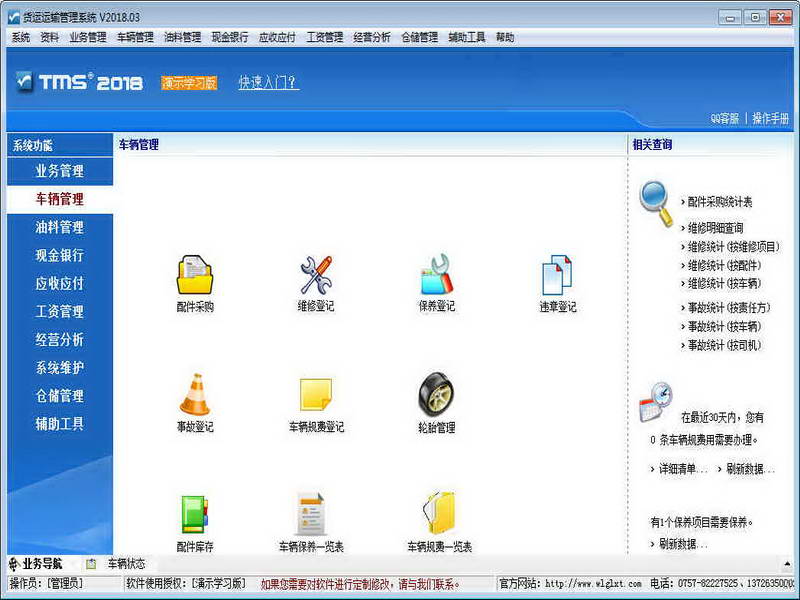Open the 车辆规费一览表 folder icon
Viewport: 800px width, 600px height.
(439, 514)
